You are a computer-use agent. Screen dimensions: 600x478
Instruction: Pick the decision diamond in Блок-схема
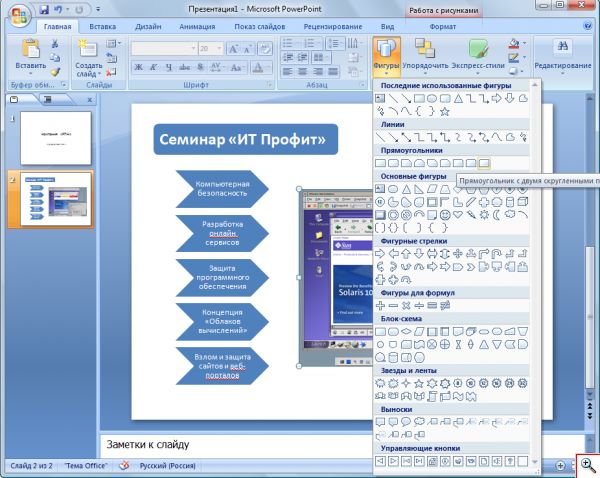click(x=406, y=331)
